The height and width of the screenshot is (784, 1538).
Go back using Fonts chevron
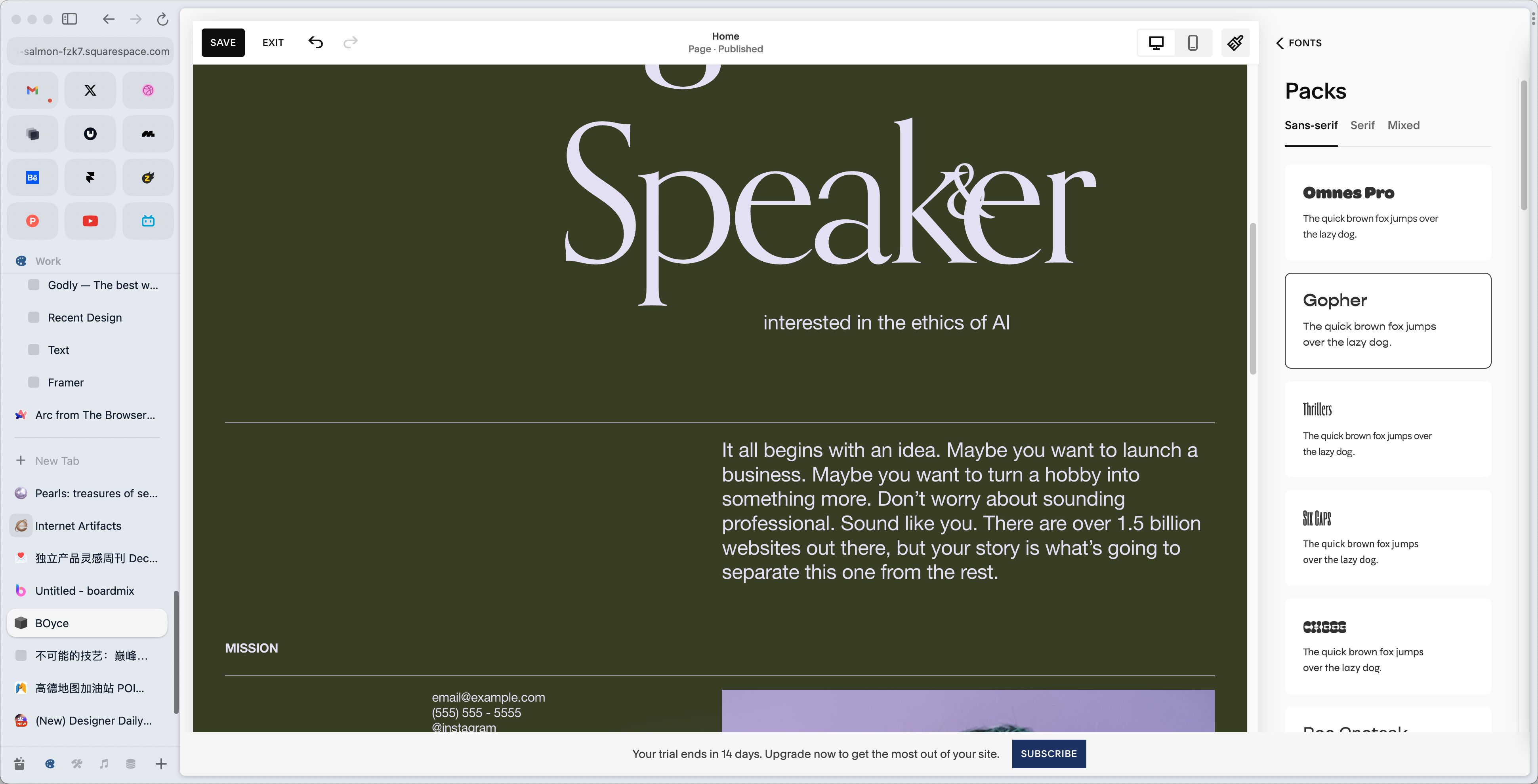point(1279,43)
